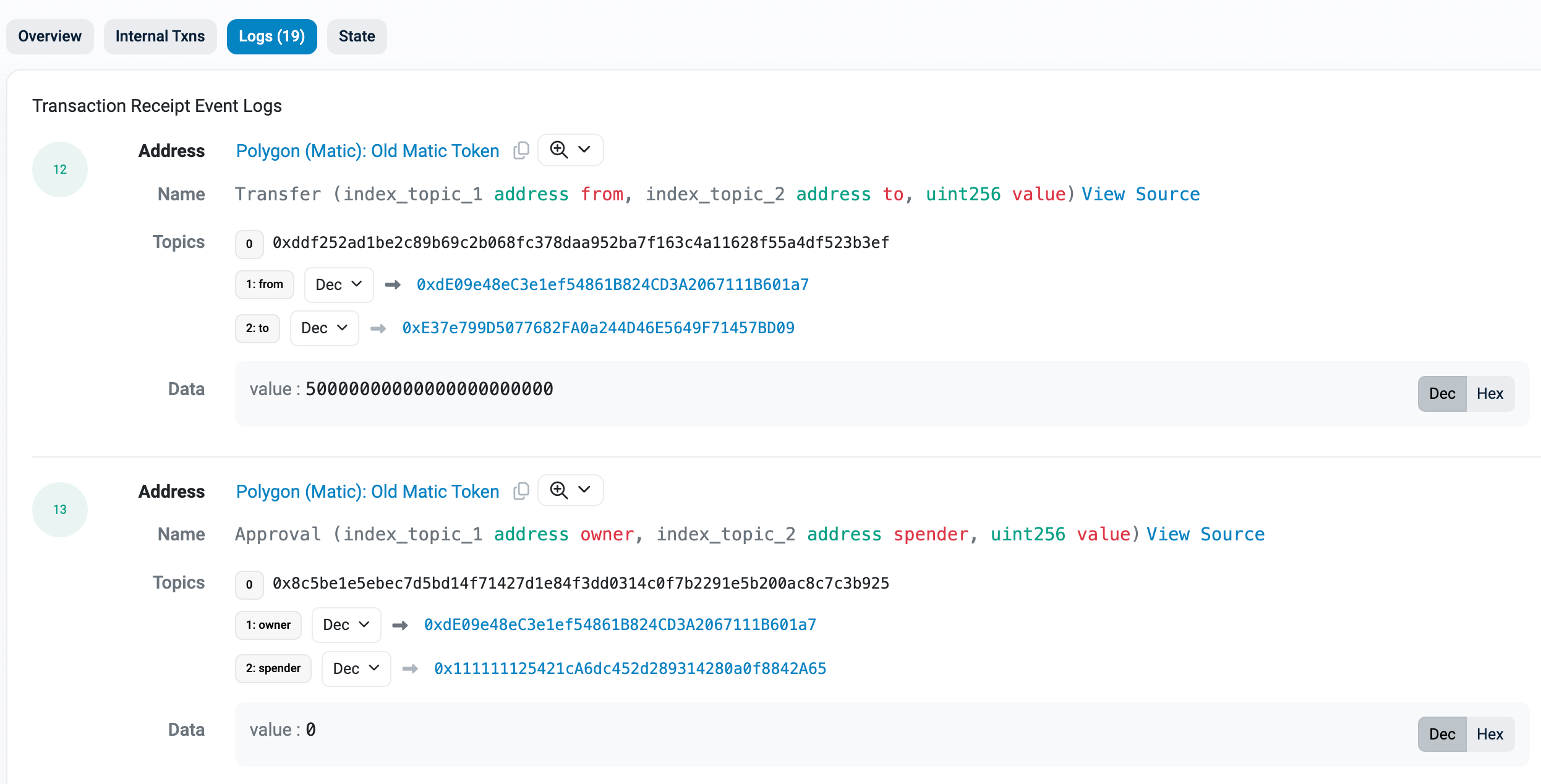Switch to the Internal Txns tab
The height and width of the screenshot is (784, 1541).
pos(160,36)
